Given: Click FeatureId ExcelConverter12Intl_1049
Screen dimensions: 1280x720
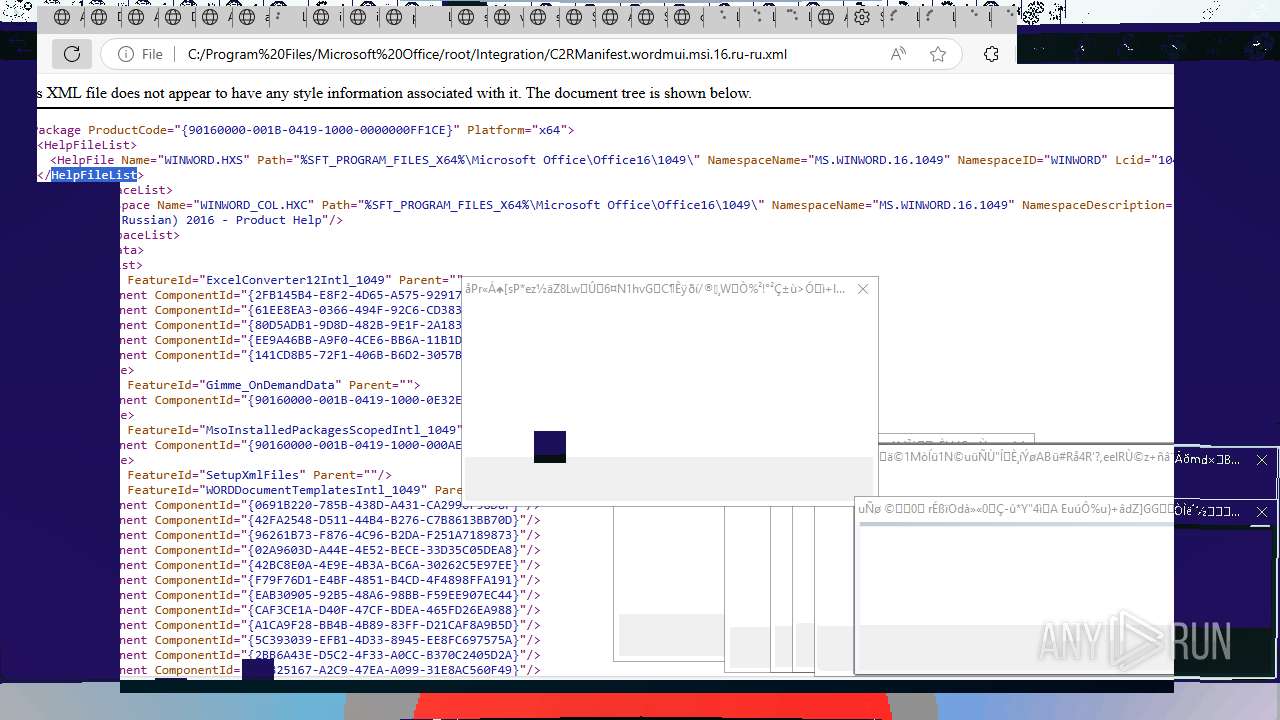Looking at the screenshot, I should 296,280.
